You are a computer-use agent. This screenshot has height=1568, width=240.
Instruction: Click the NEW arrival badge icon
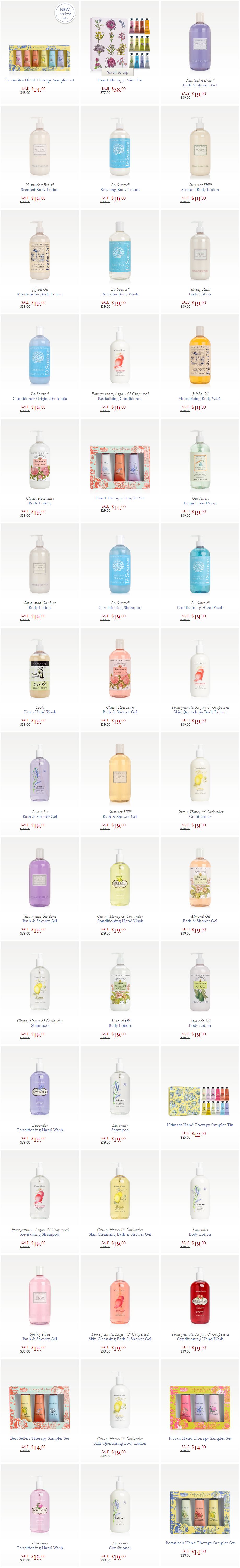[65, 13]
